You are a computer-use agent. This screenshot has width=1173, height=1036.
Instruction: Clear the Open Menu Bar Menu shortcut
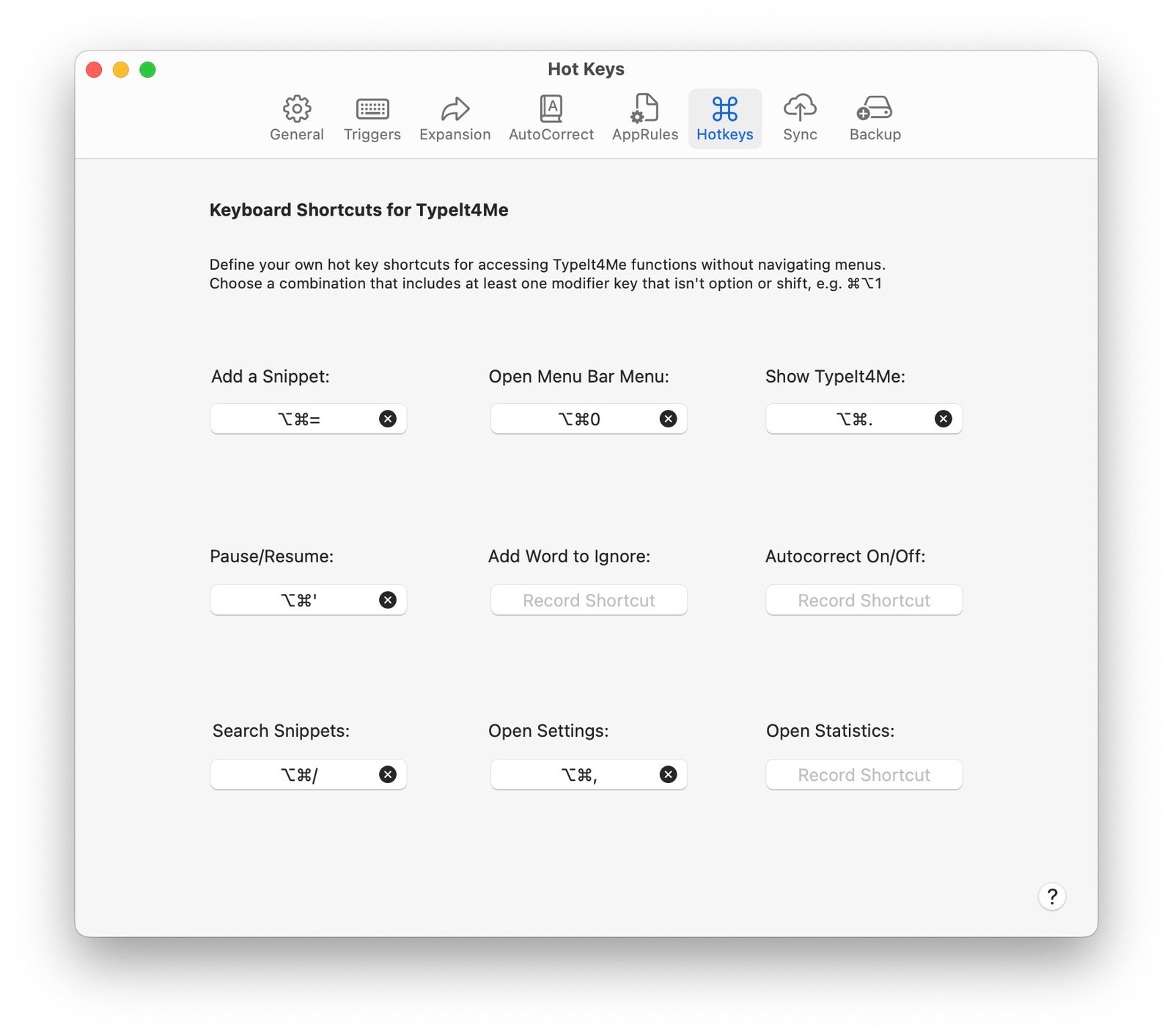(x=668, y=419)
